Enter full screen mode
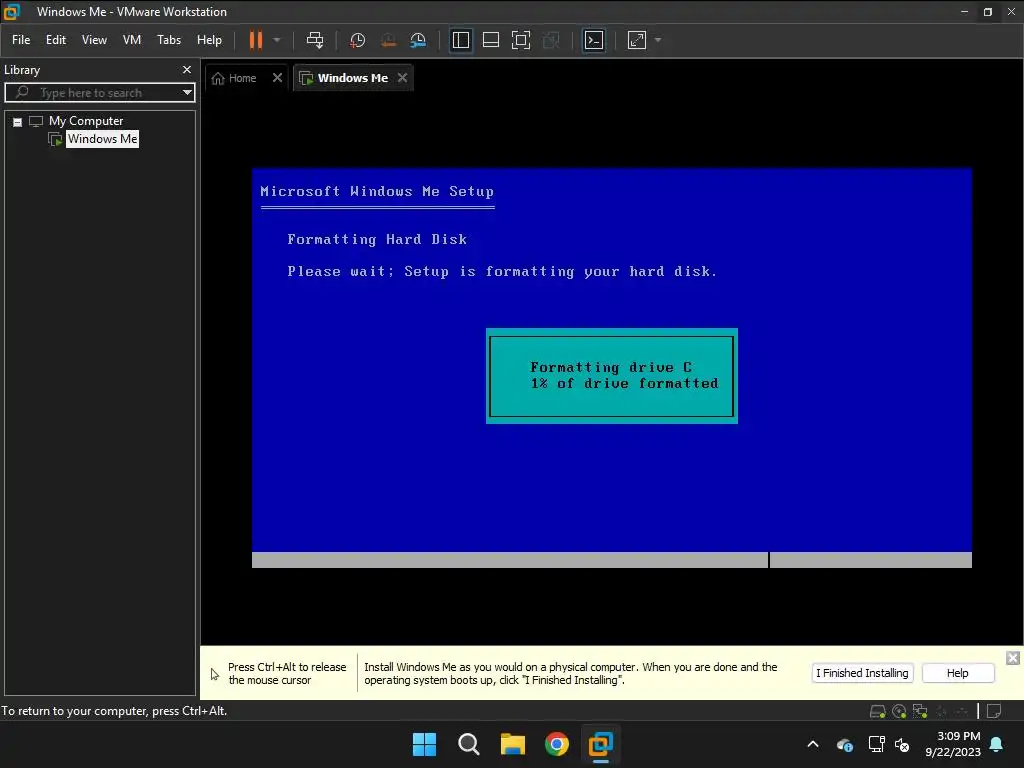The height and width of the screenshot is (768, 1024). click(520, 40)
